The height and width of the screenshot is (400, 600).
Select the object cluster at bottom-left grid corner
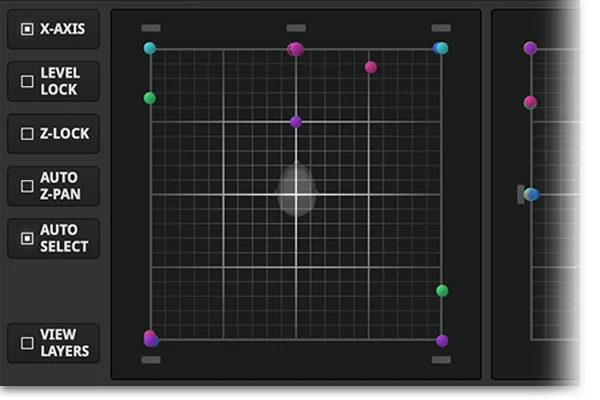tap(151, 339)
